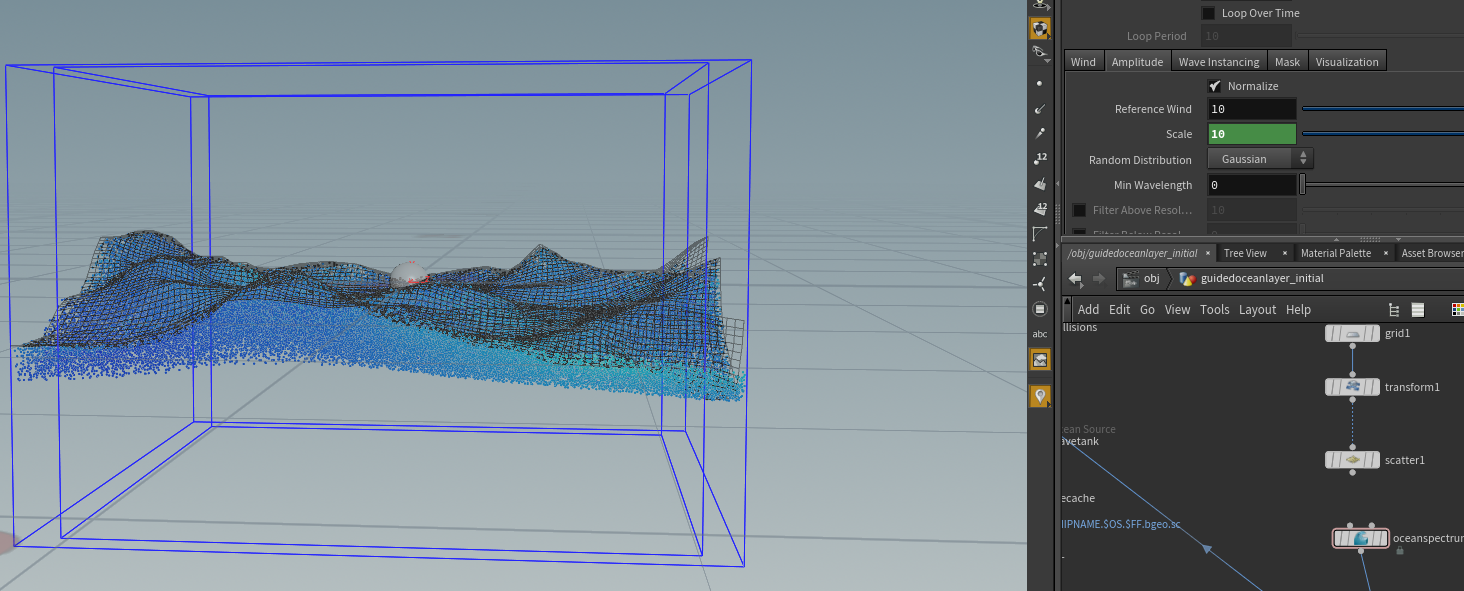
Task: Enable the Loop Over Time checkbox
Action: pos(1208,13)
